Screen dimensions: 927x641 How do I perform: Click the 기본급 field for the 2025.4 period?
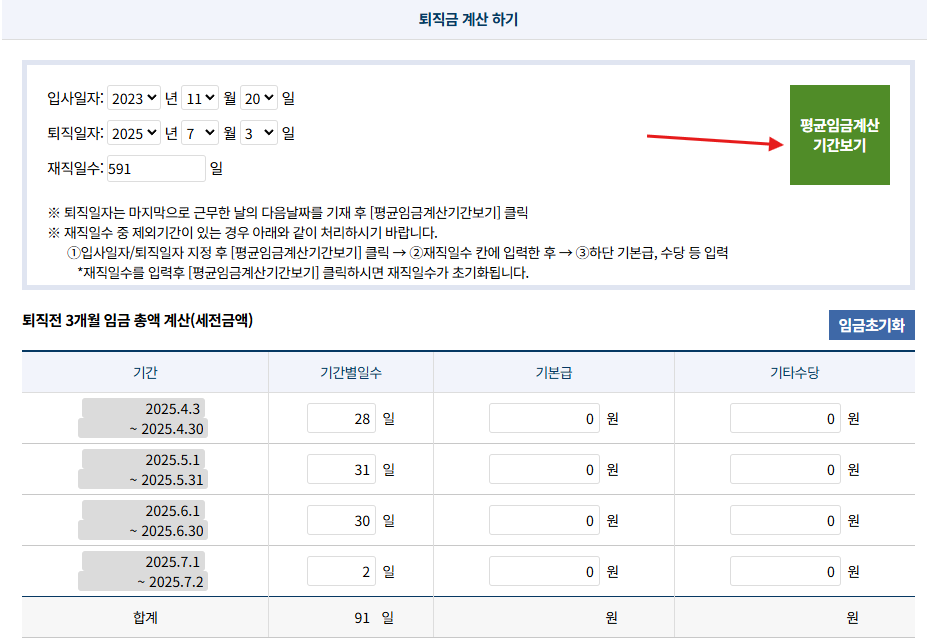(543, 418)
